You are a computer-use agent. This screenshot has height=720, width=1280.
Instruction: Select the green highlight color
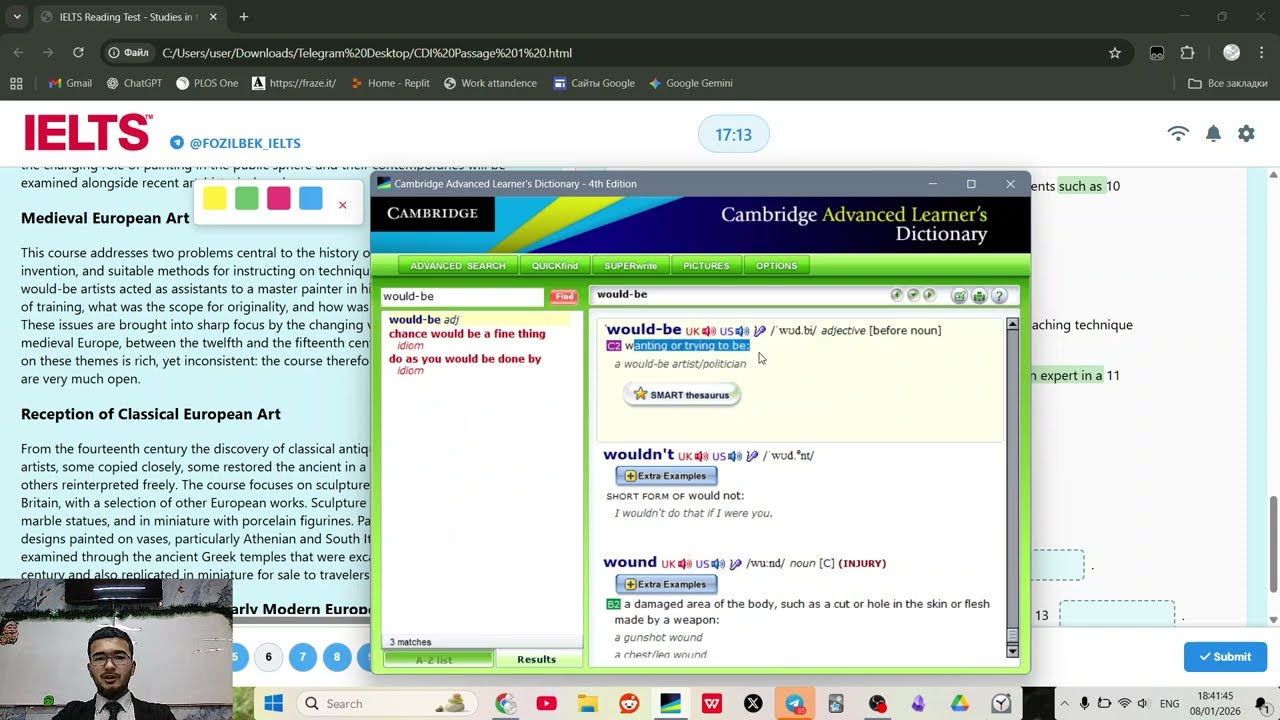(247, 198)
